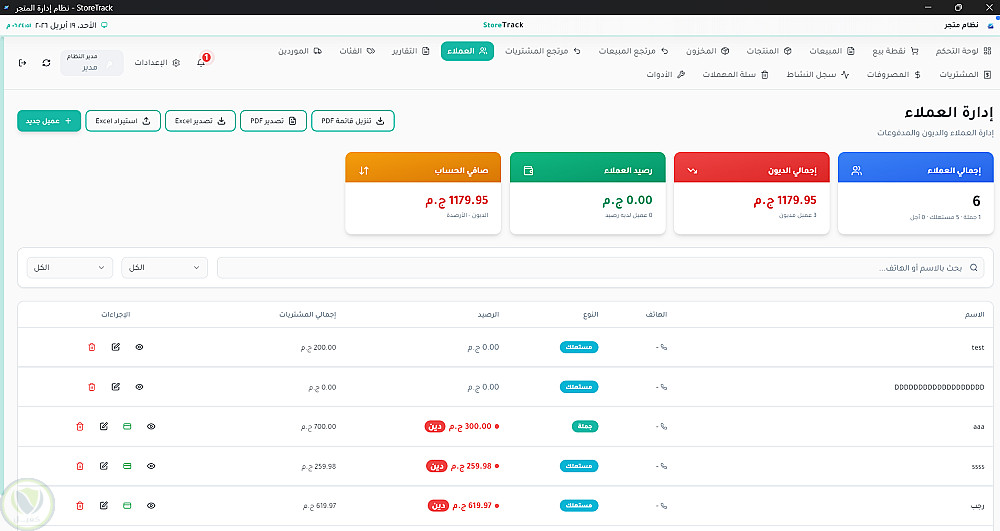Edit customer aaa record
Screen dimensions: 1000x531
[x=103, y=426]
